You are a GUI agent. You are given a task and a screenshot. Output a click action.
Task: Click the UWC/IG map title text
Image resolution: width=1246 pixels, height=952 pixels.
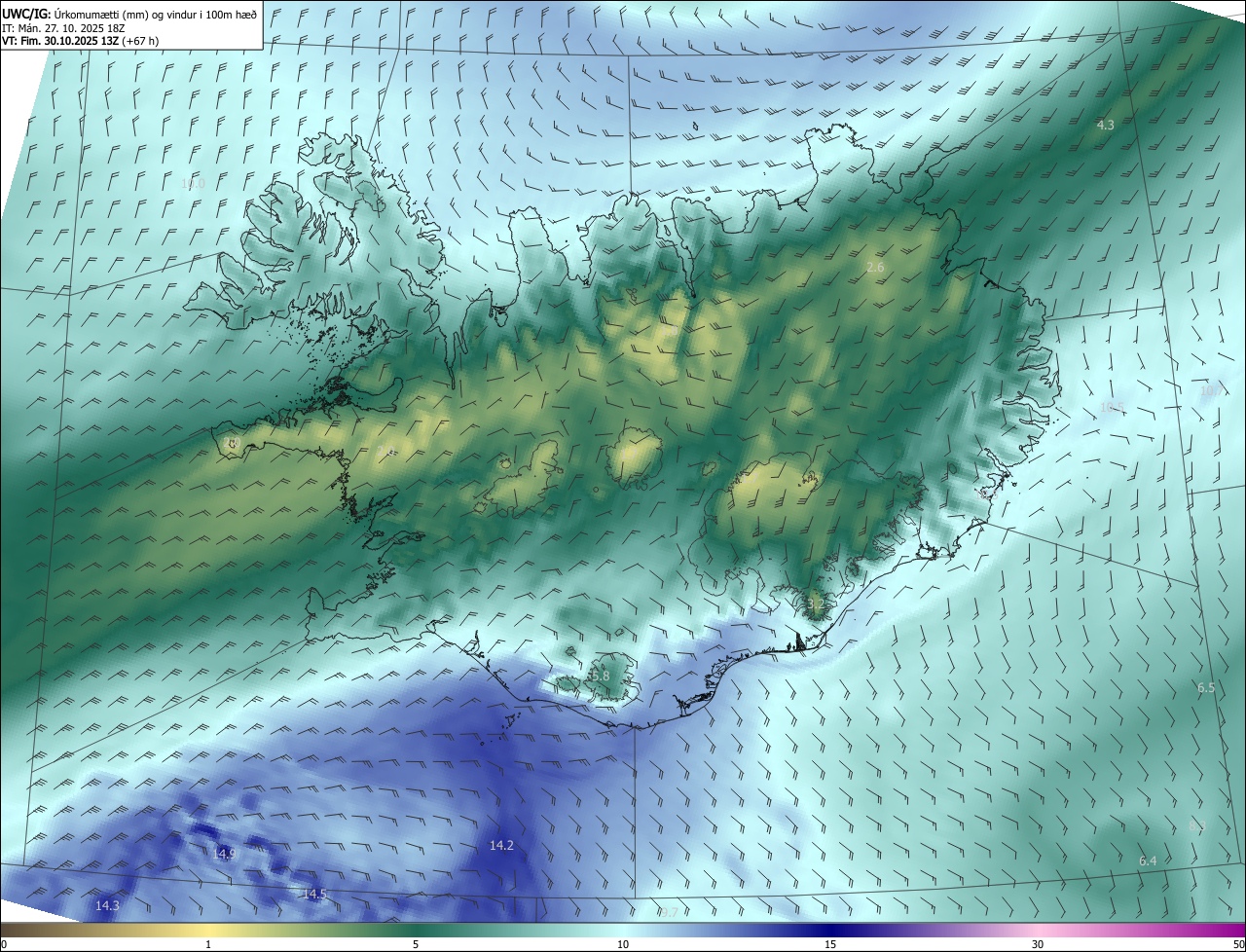[x=129, y=13]
